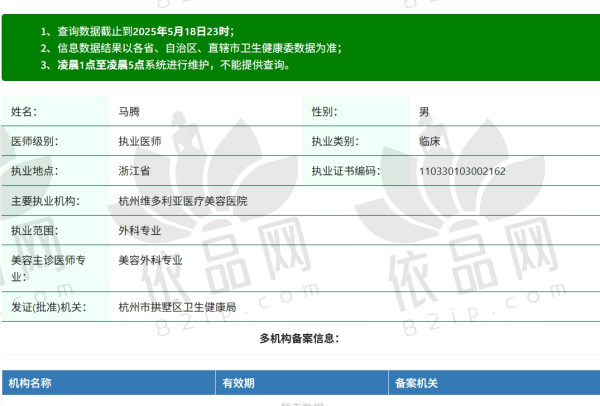The width and height of the screenshot is (600, 406).
Task: Click notice line about 2025年5月18日23时 data cutoff
Action: click(x=137, y=31)
